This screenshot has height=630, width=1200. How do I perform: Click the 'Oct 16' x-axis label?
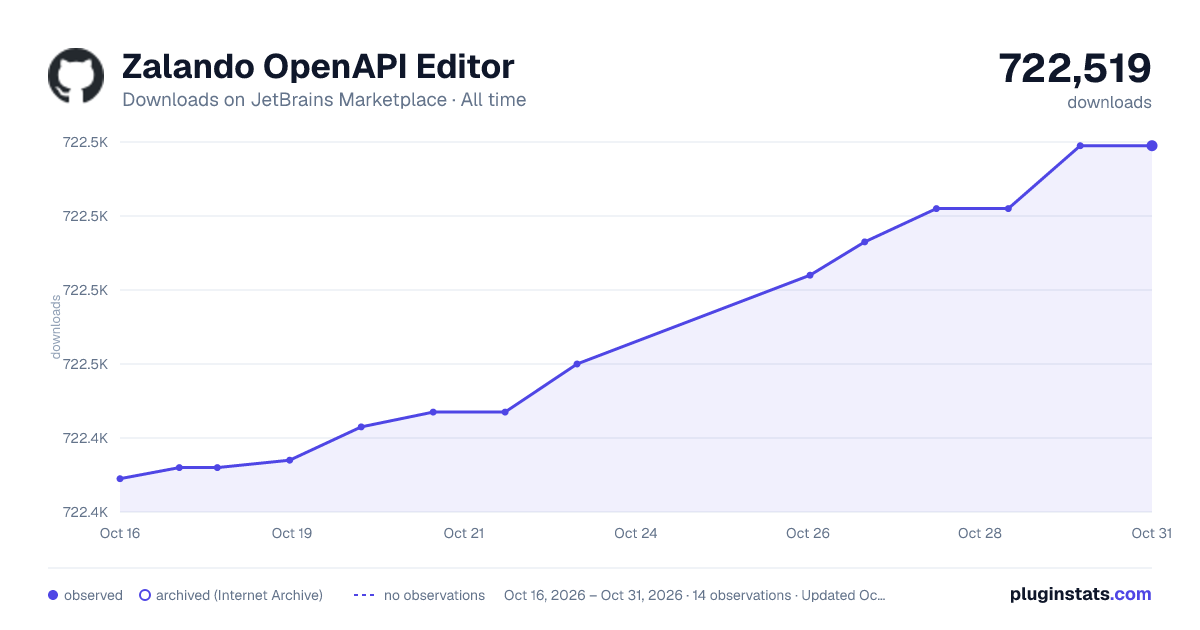(x=120, y=533)
